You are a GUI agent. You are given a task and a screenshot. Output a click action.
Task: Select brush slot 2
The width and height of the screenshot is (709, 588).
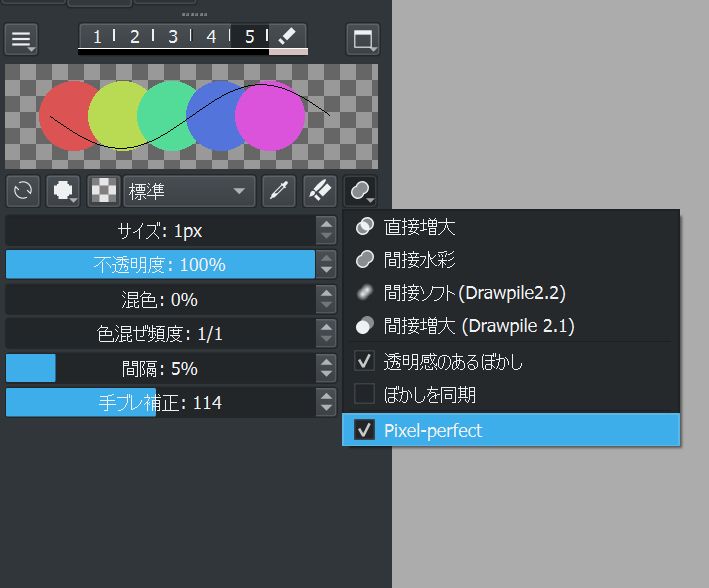134,37
